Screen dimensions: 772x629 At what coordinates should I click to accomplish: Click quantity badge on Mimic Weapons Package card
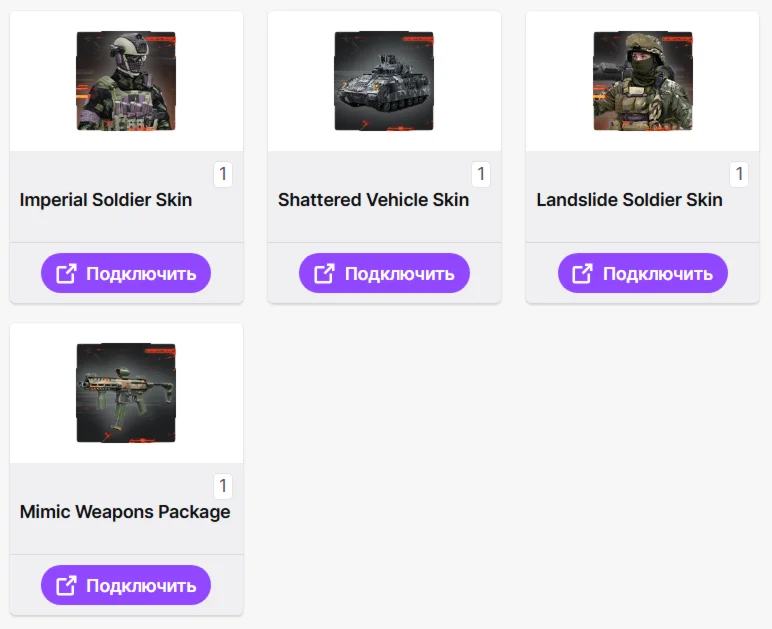pyautogui.click(x=223, y=486)
